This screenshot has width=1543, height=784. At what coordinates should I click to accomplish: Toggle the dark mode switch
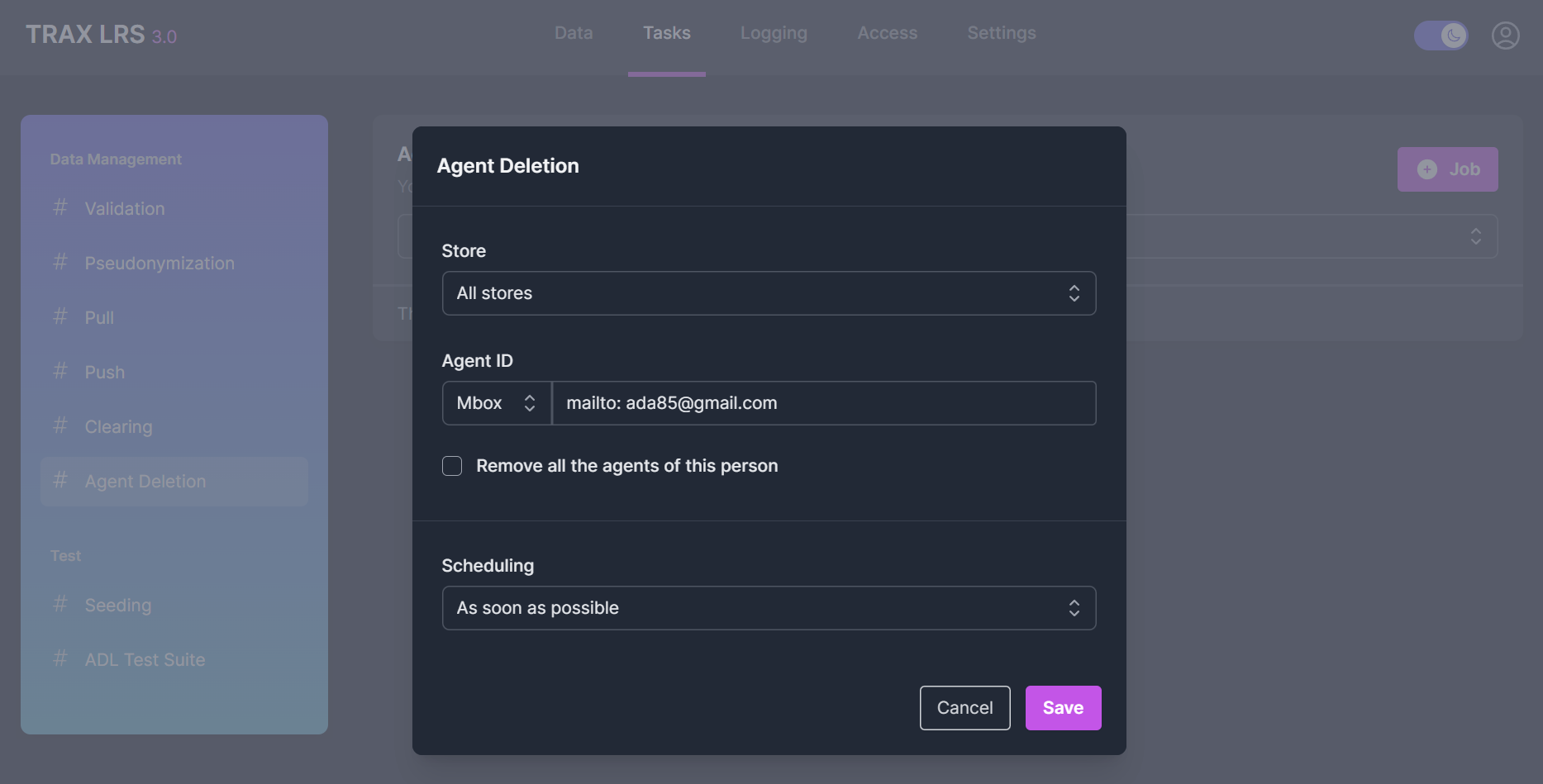1441,36
